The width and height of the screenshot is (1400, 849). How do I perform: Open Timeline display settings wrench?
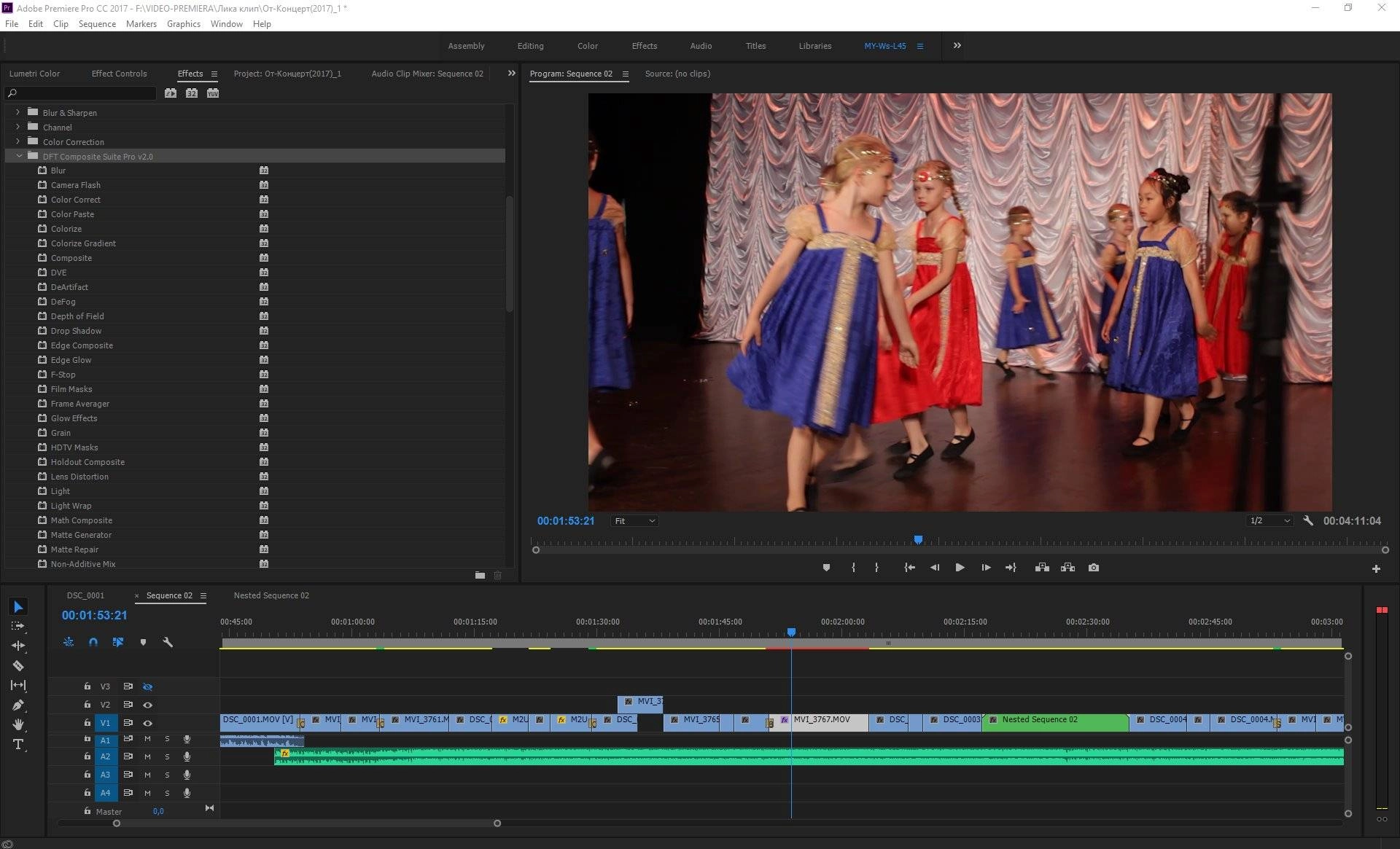[x=168, y=642]
